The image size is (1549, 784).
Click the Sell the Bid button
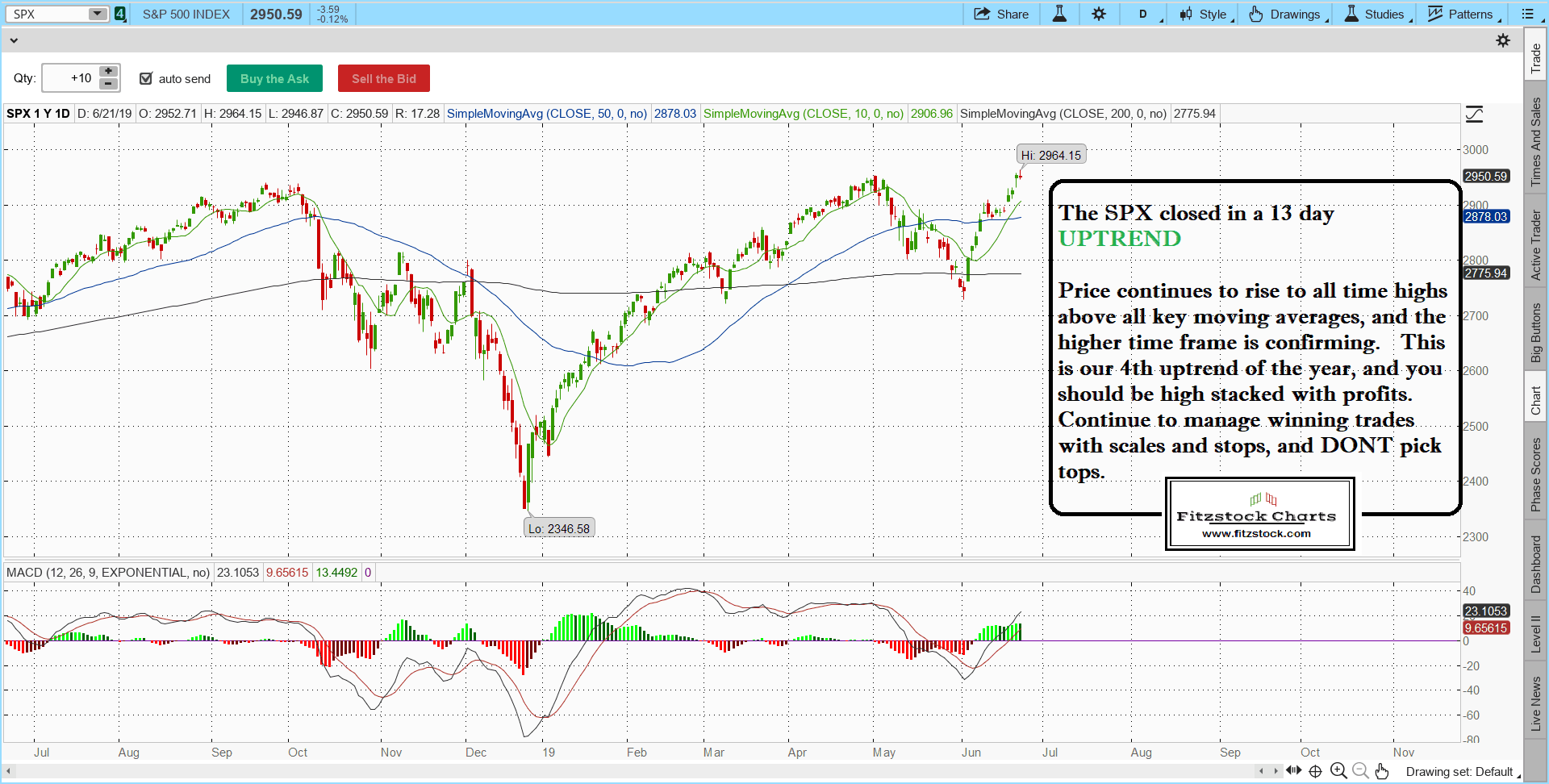pyautogui.click(x=383, y=78)
